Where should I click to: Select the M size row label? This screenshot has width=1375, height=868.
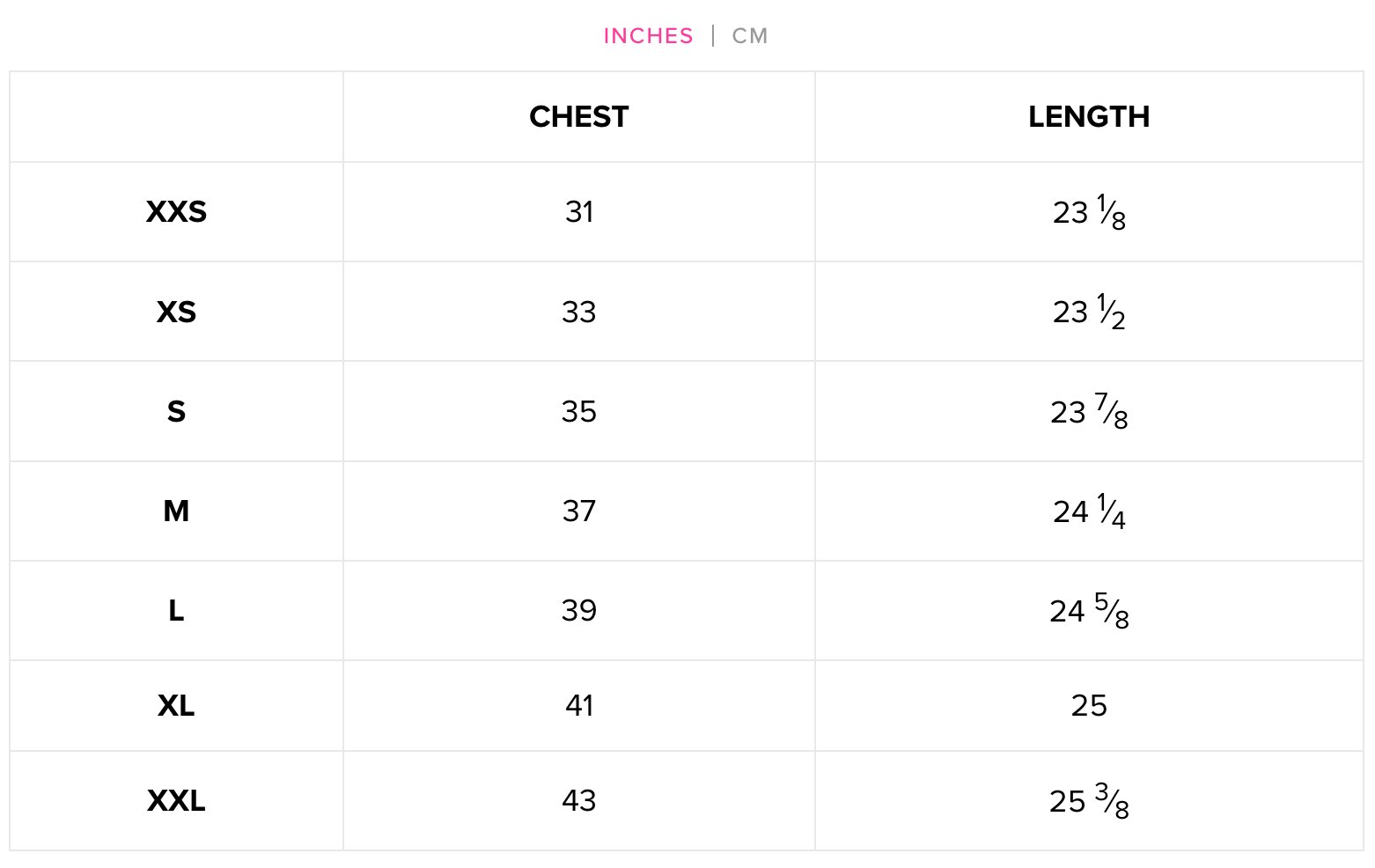[x=176, y=511]
